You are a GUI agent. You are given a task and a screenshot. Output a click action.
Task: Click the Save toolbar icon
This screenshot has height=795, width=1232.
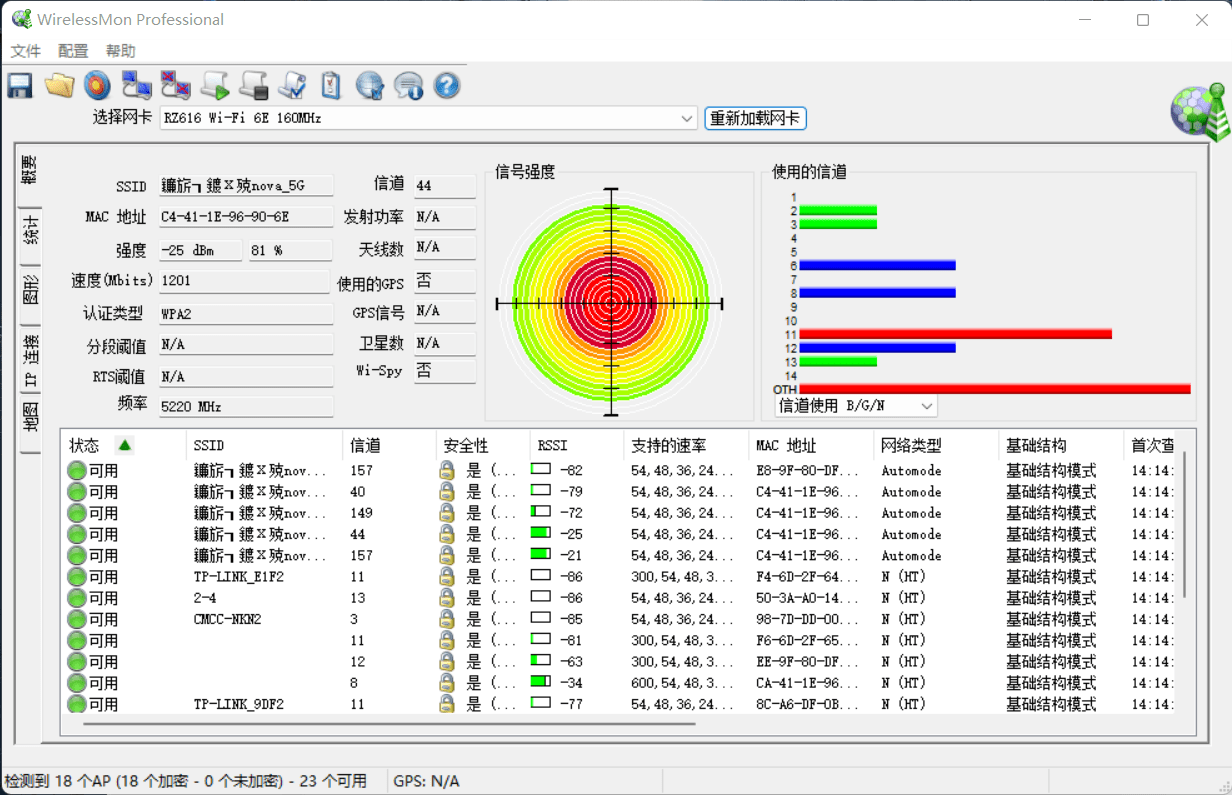[18, 85]
